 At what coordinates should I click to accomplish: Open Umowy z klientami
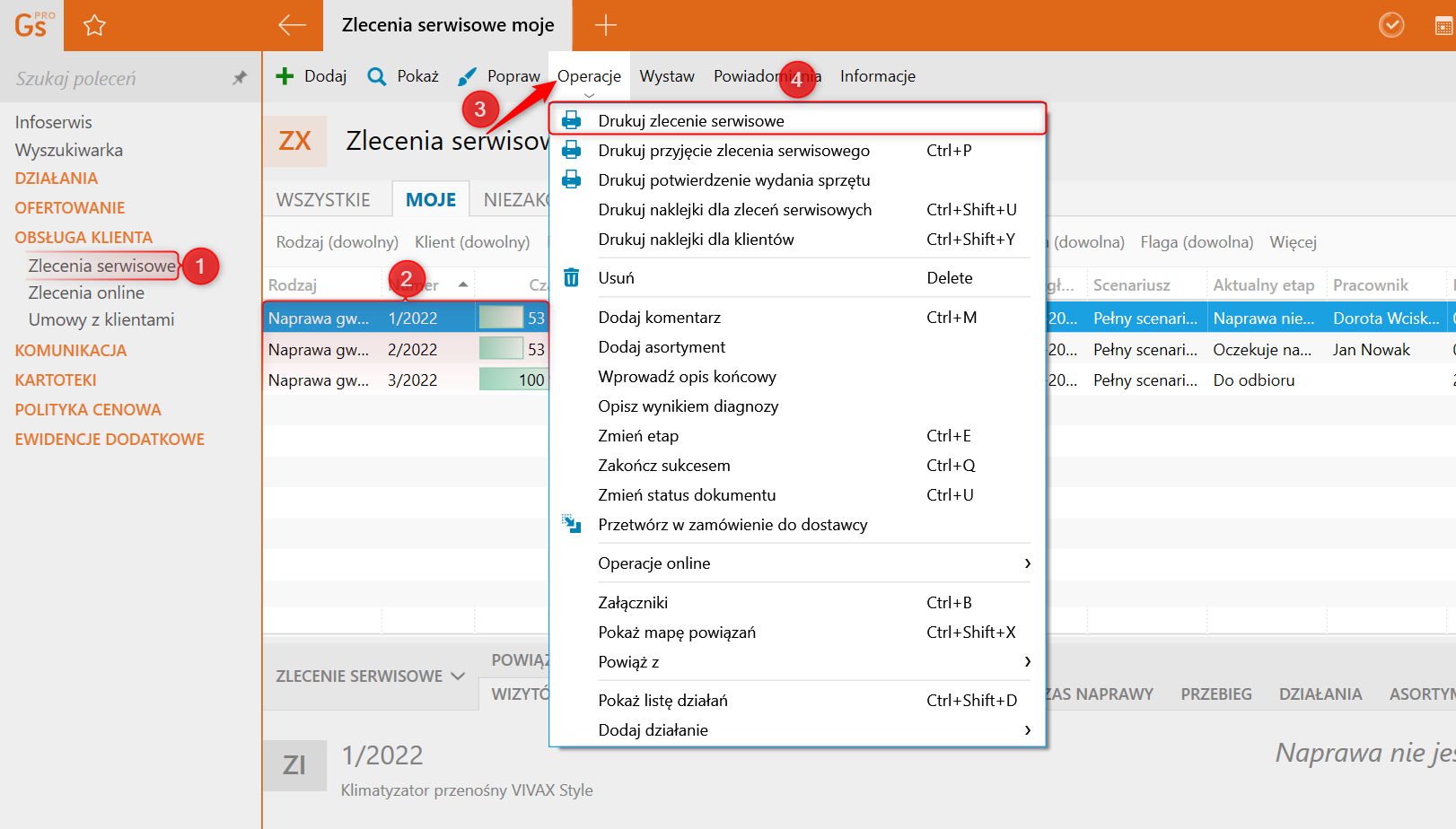pyautogui.click(x=101, y=319)
